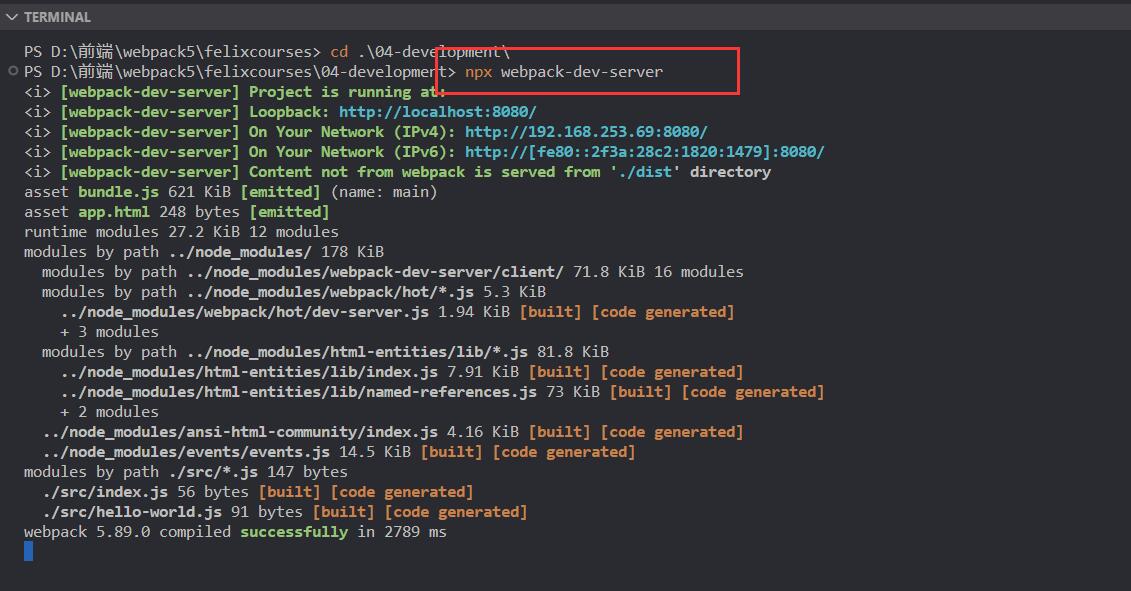The width and height of the screenshot is (1131, 591).
Task: Click the '../node_modules/webpack/hot/dev-server.js' path
Action: [x=245, y=312]
